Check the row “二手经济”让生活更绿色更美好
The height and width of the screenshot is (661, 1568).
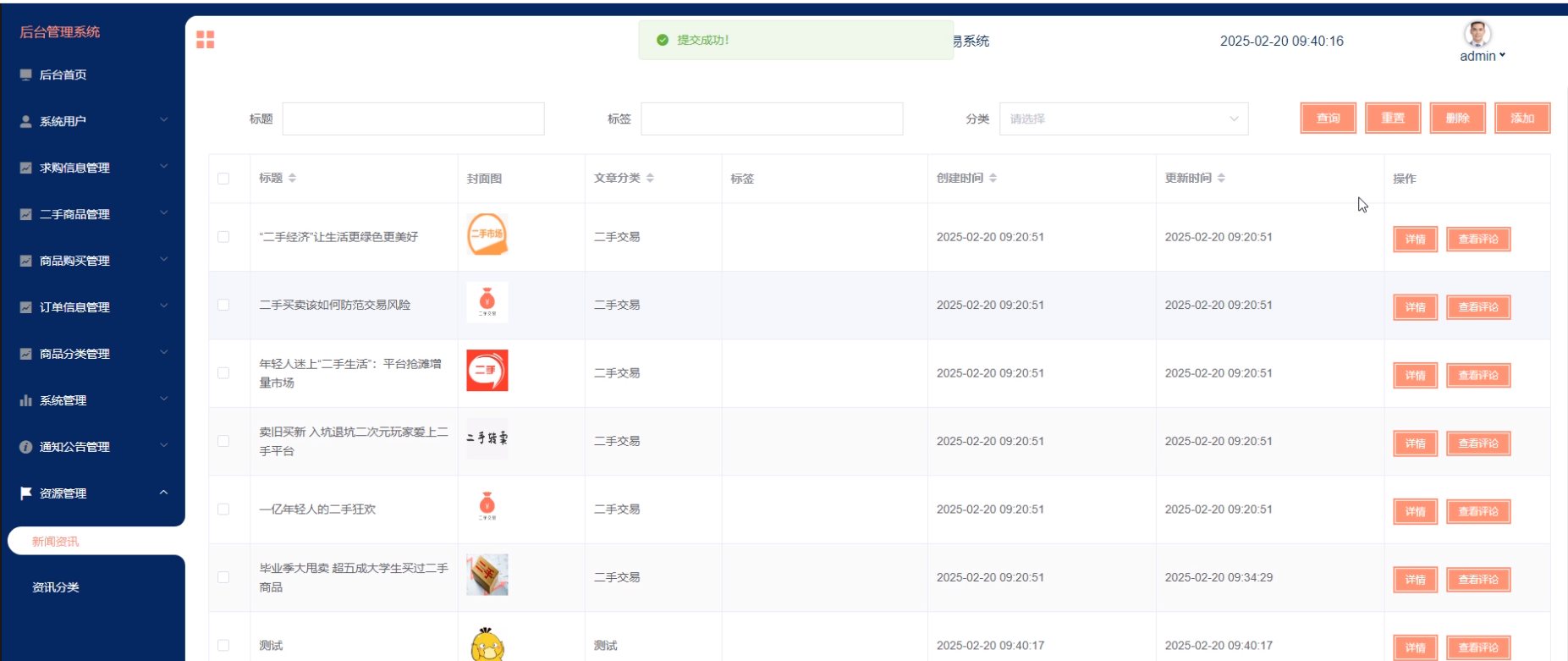[223, 237]
